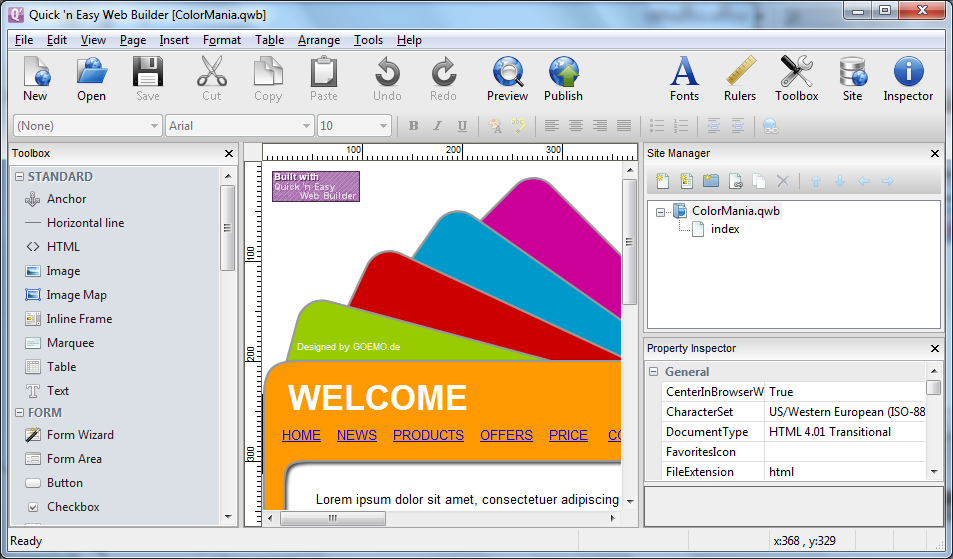The height and width of the screenshot is (559, 953).
Task: Toggle the Rulers icon in toolbar
Action: coord(740,79)
